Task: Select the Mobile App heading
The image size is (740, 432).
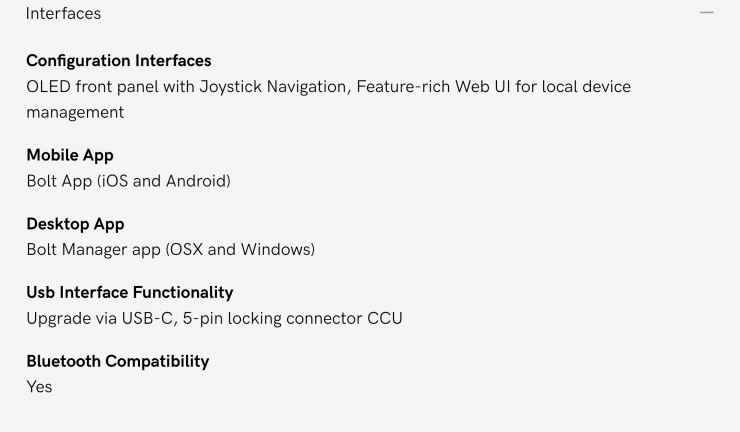Action: tap(70, 155)
